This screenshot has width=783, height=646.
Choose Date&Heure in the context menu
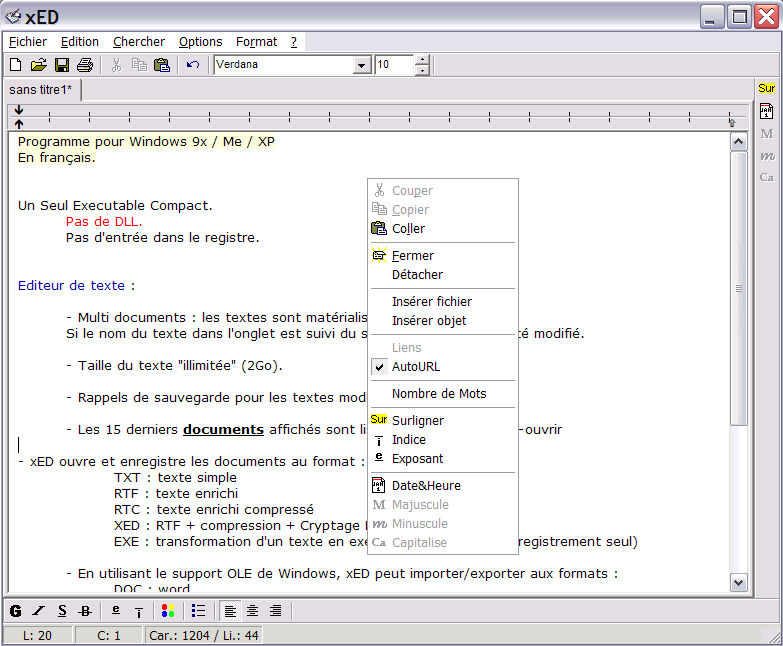(x=442, y=485)
